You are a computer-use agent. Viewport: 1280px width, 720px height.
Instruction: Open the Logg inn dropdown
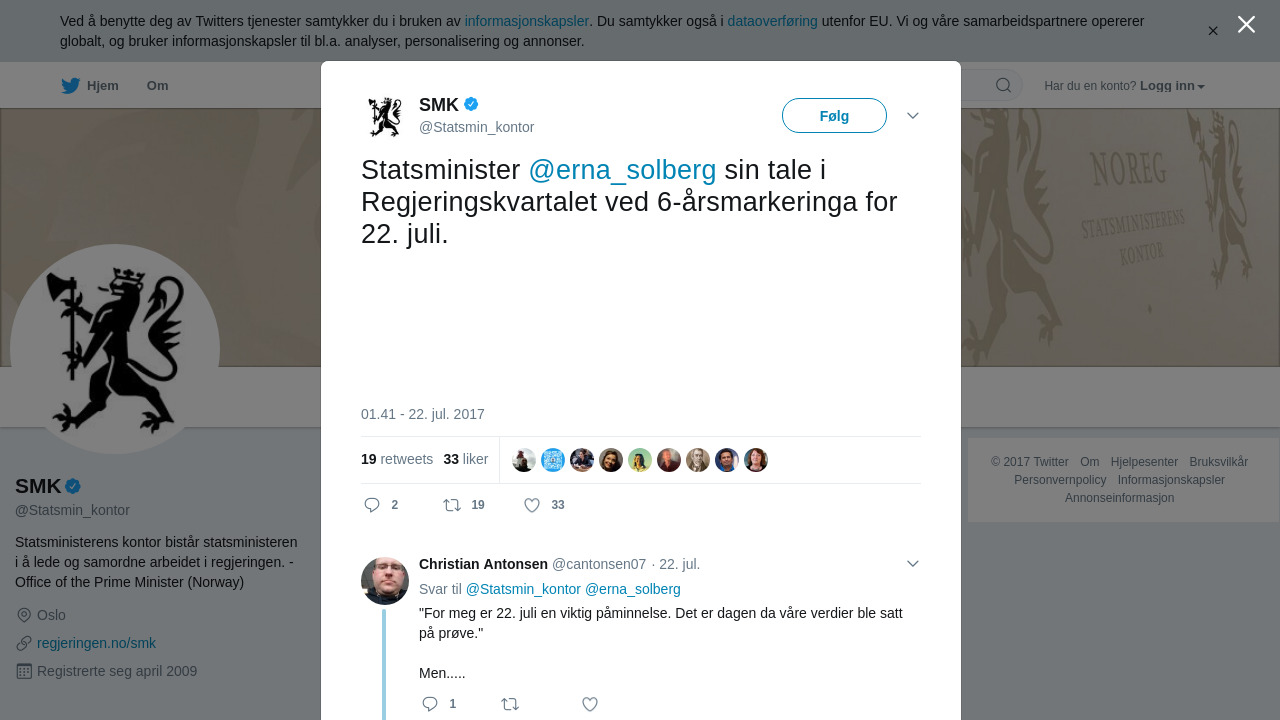[x=1172, y=86]
